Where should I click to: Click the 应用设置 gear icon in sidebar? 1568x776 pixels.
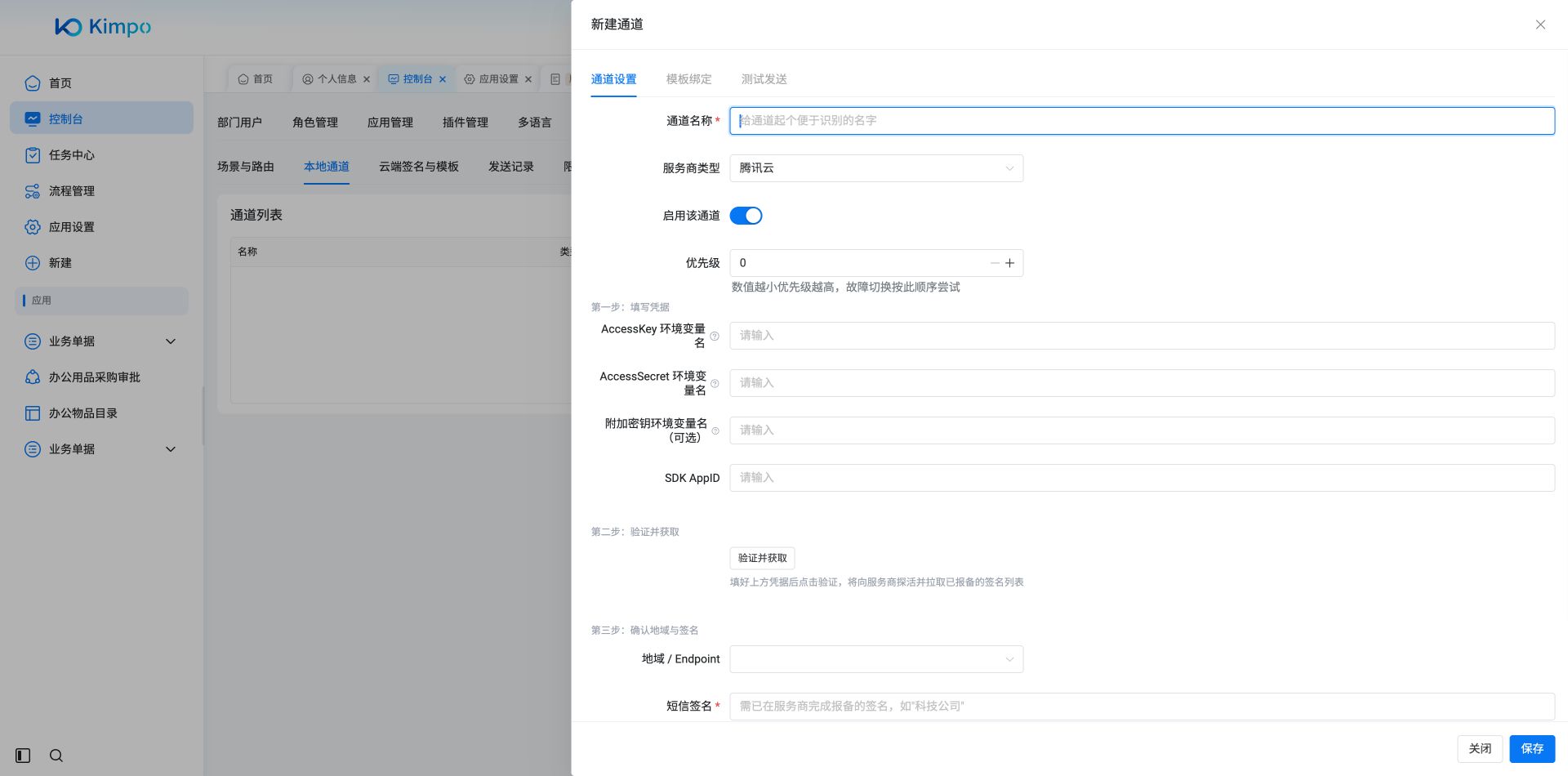pos(33,227)
